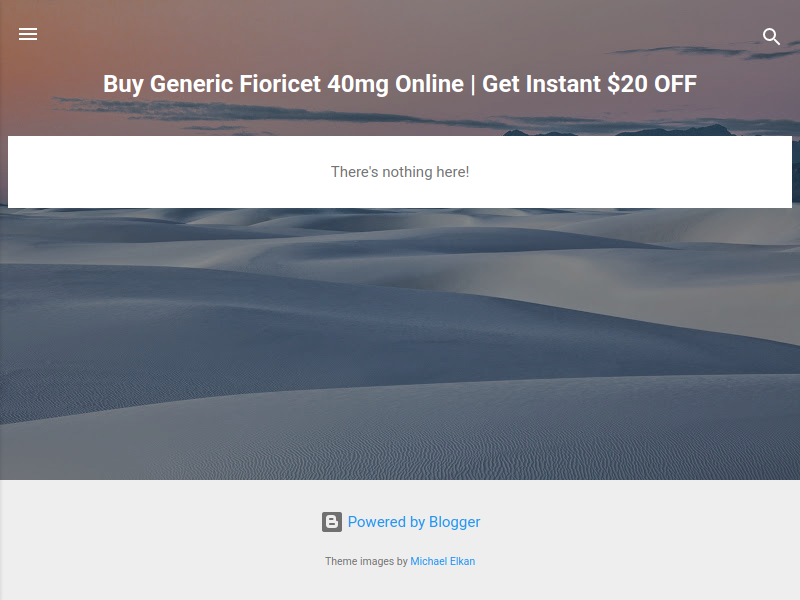Screen dimensions: 800x600
Task: Click the word "Blogger" in the footer
Action: (455, 522)
